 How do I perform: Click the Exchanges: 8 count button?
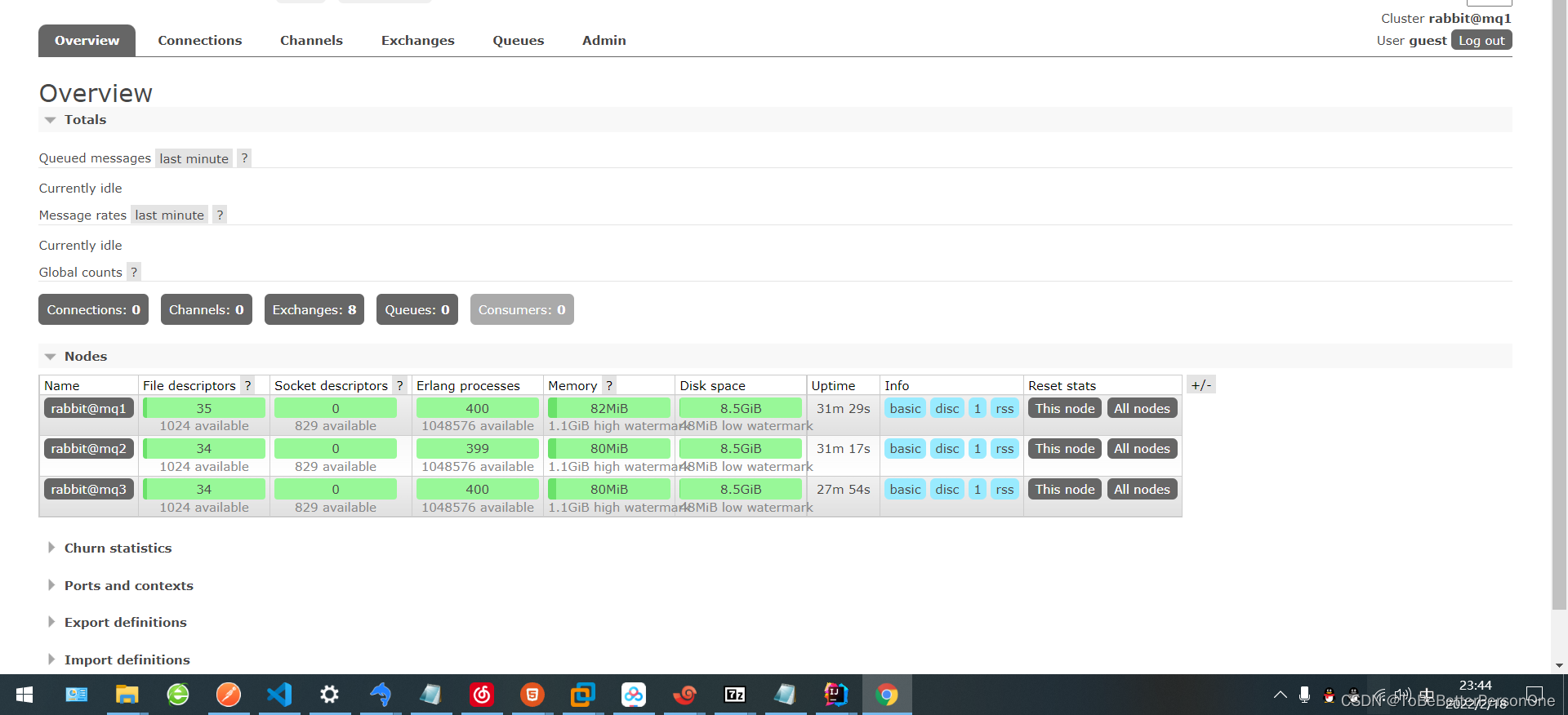(314, 309)
